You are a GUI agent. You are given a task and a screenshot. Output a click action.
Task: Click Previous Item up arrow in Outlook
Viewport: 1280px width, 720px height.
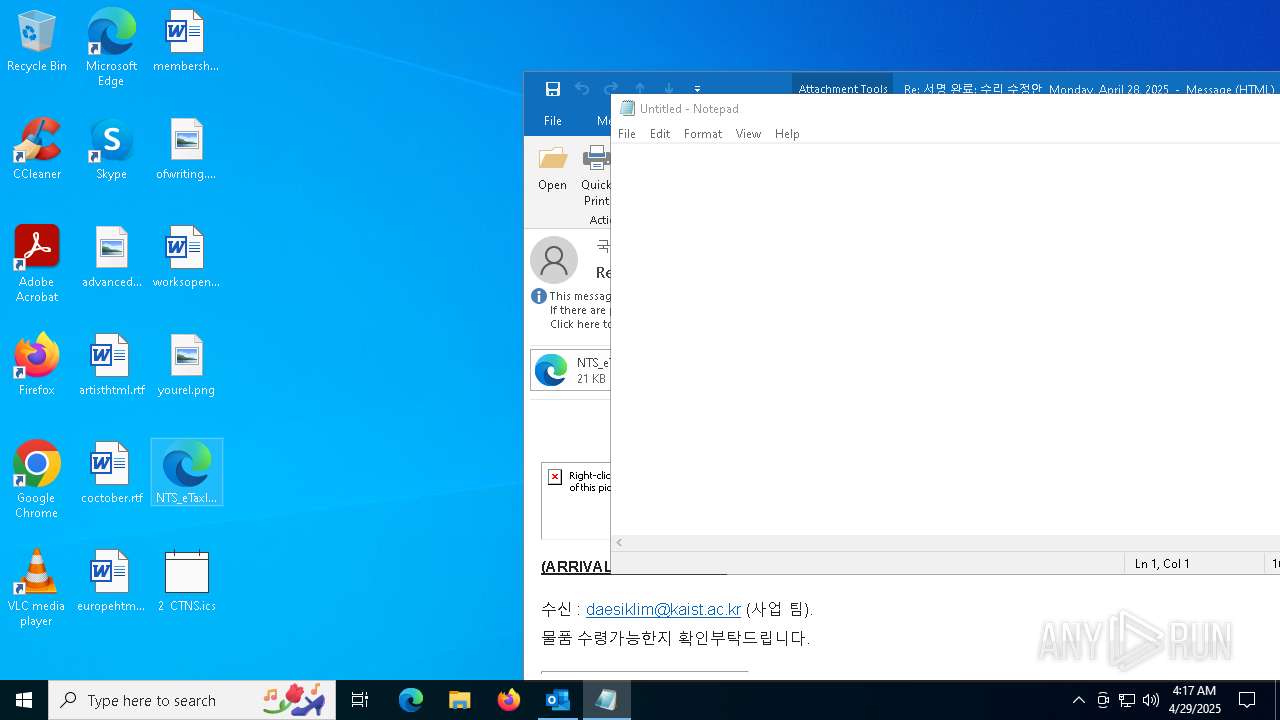click(640, 89)
